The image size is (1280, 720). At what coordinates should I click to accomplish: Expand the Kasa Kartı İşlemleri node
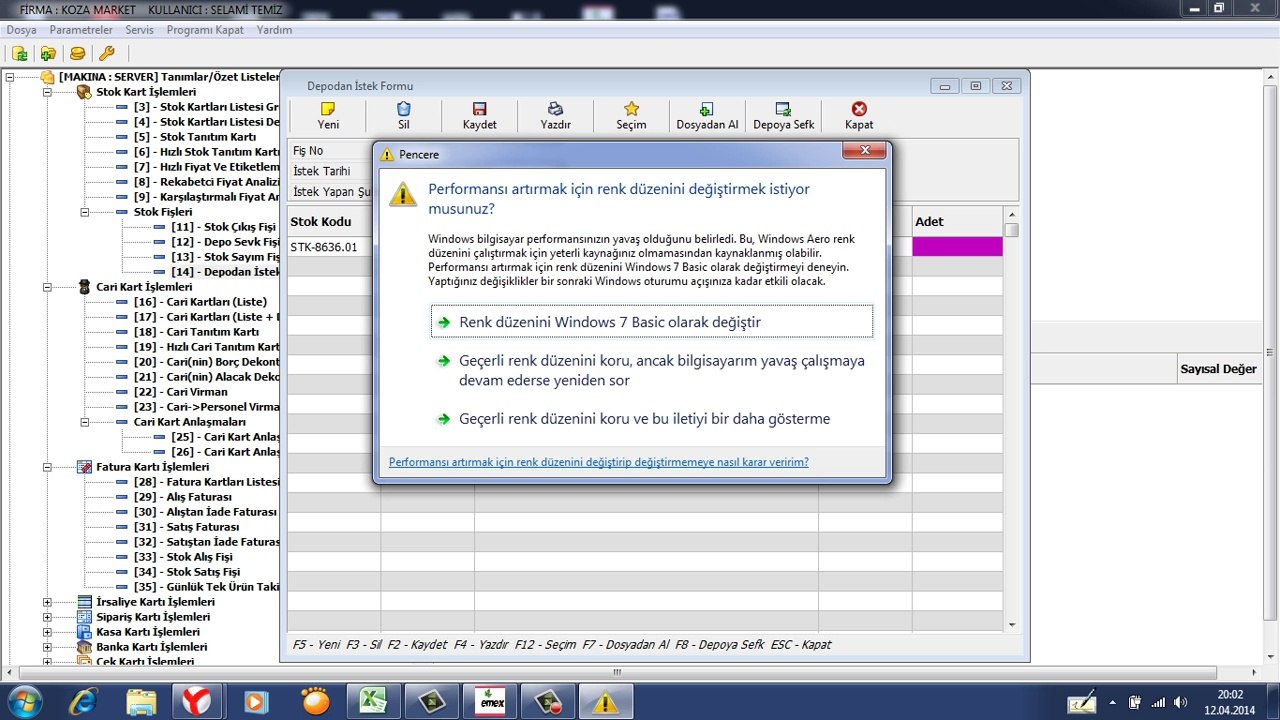pos(47,632)
